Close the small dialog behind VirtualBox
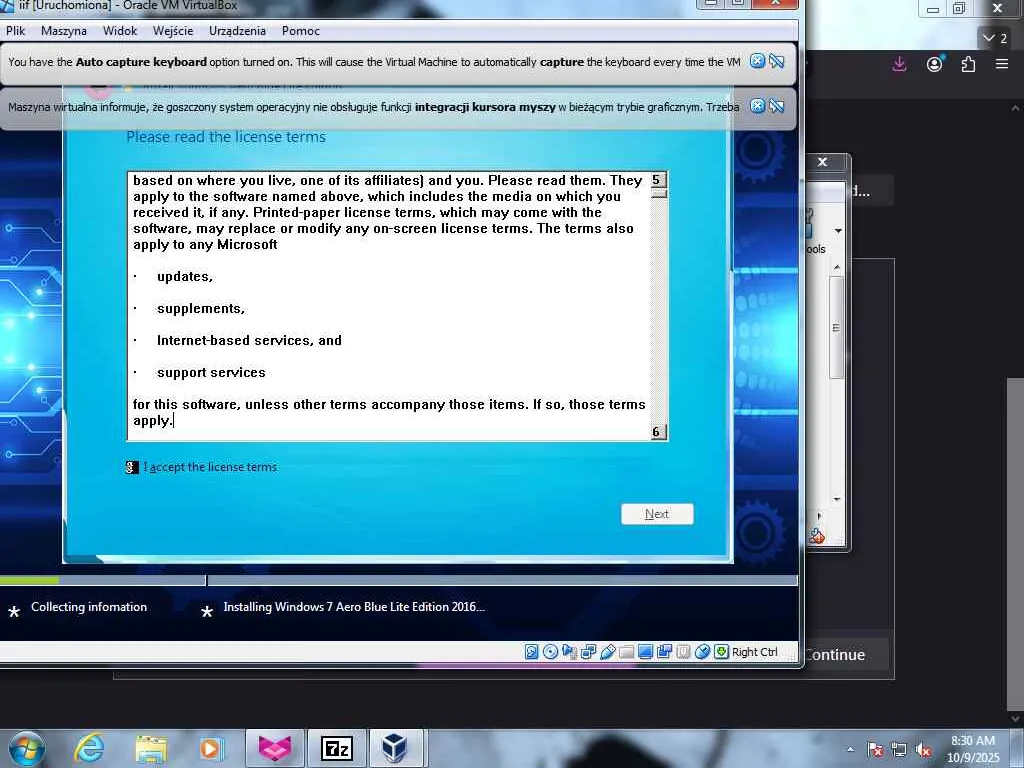Screen dimensions: 1024x768 point(823,161)
